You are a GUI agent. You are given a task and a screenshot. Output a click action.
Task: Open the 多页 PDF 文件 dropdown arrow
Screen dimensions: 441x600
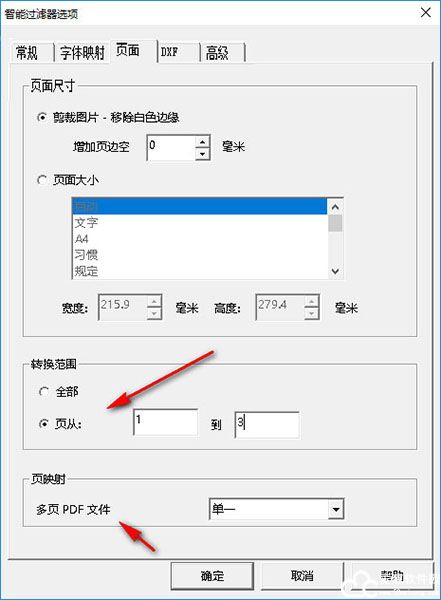tap(336, 509)
